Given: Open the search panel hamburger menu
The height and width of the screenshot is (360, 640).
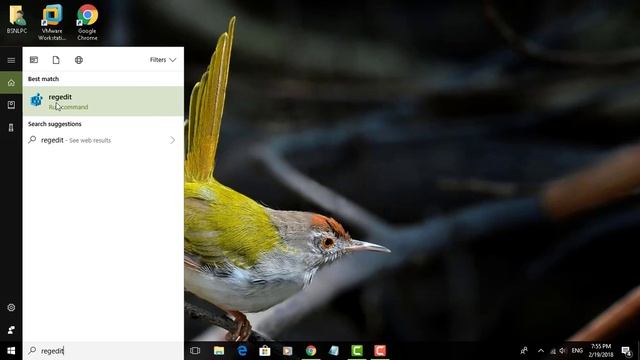Looking at the screenshot, I should coord(11,60).
